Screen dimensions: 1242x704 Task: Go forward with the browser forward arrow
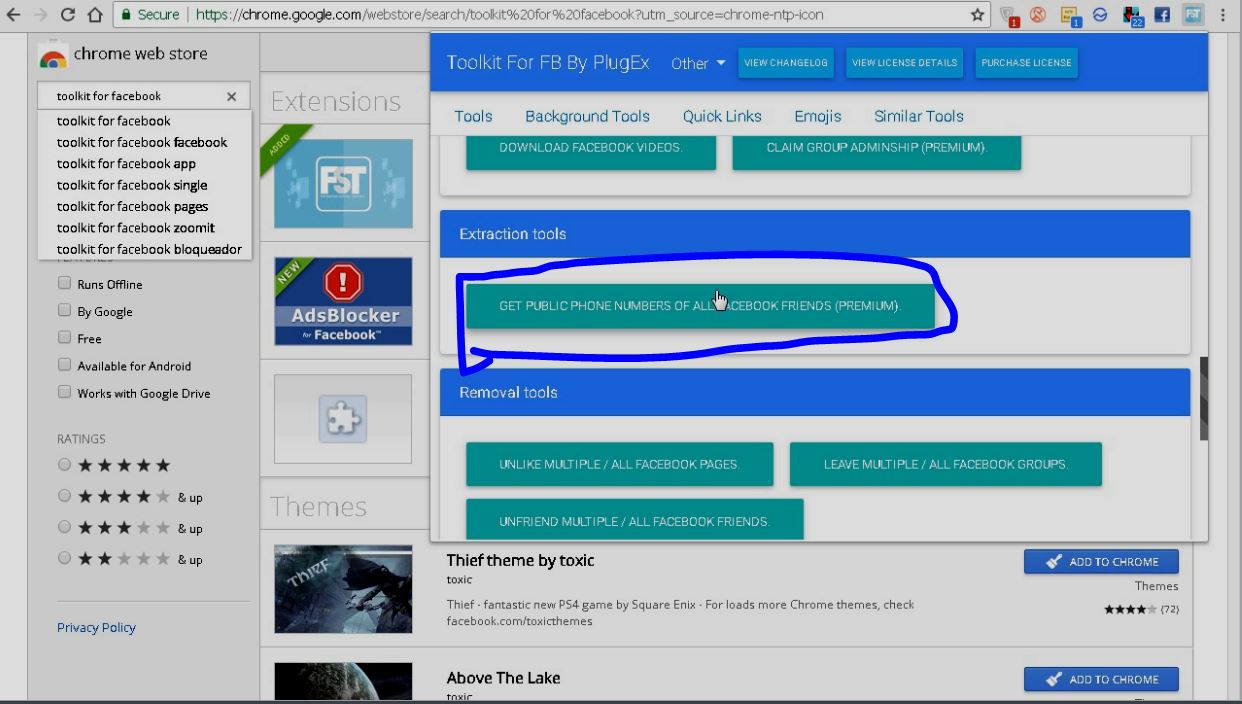coord(41,15)
